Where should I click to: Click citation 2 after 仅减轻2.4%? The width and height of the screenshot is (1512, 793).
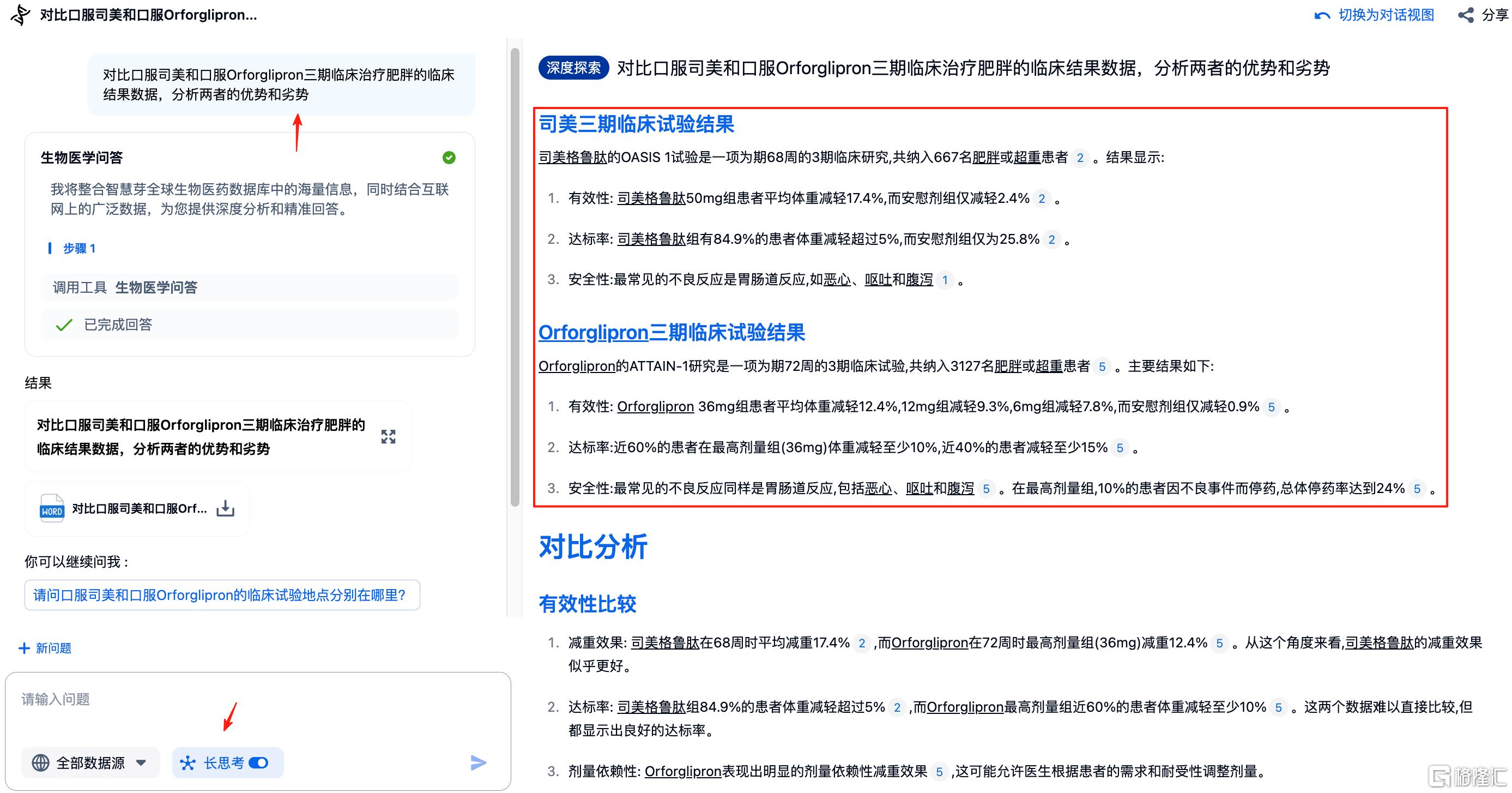tap(1042, 199)
